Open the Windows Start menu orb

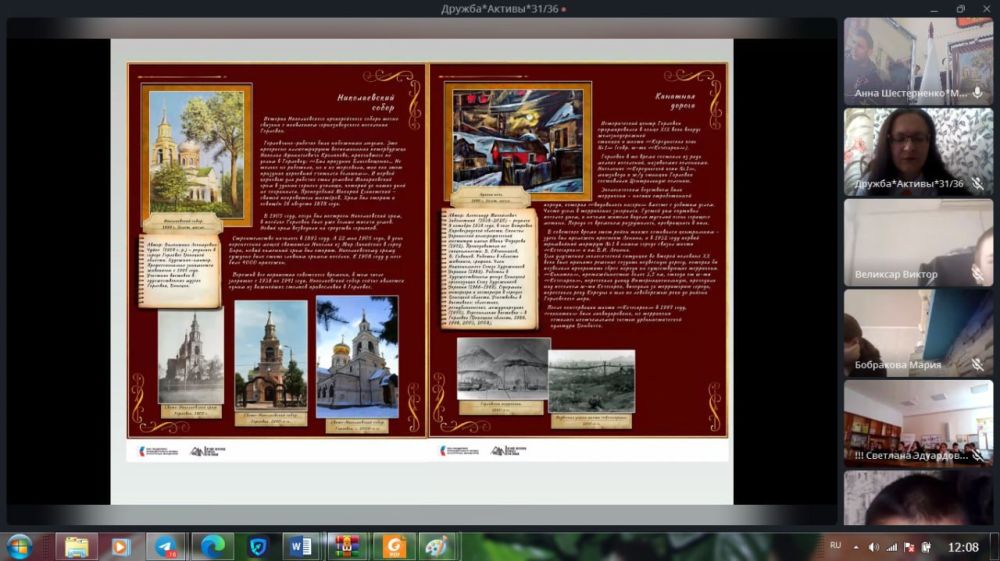[18, 547]
